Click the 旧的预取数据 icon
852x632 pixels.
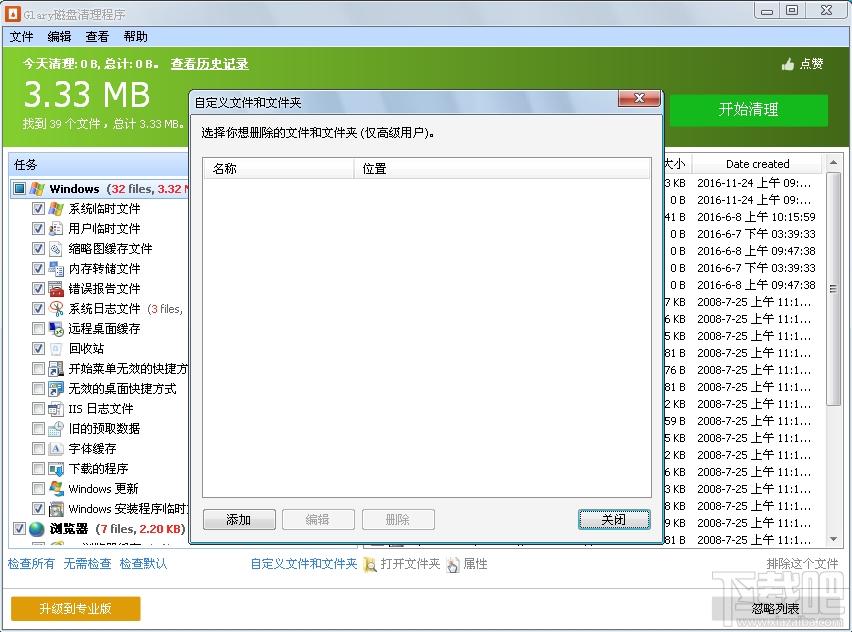[56, 429]
